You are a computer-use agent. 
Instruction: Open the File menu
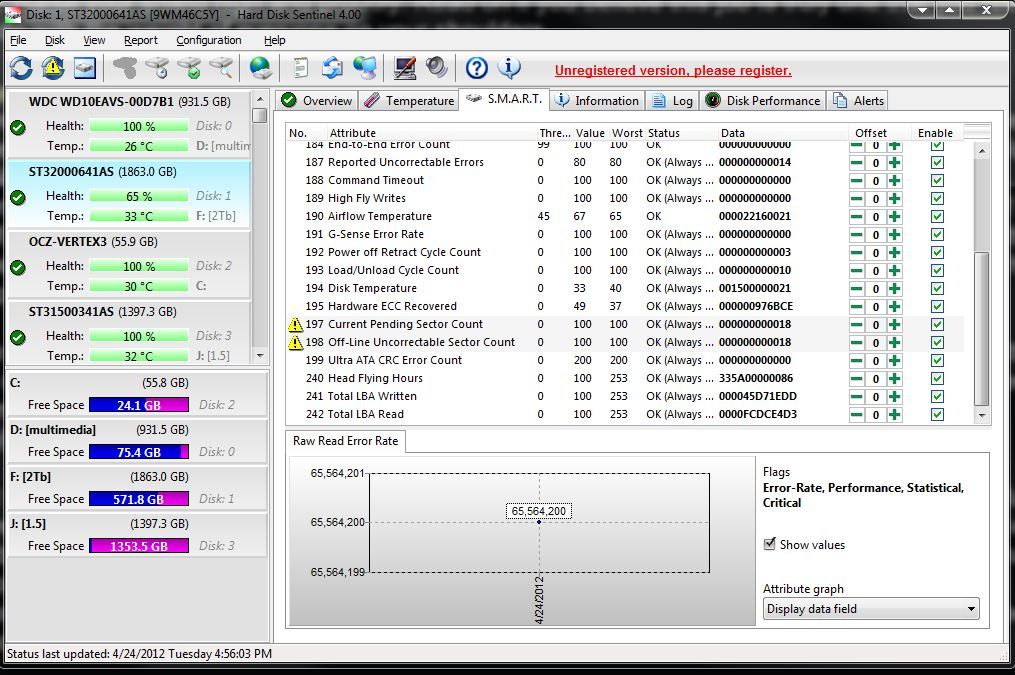[x=18, y=40]
